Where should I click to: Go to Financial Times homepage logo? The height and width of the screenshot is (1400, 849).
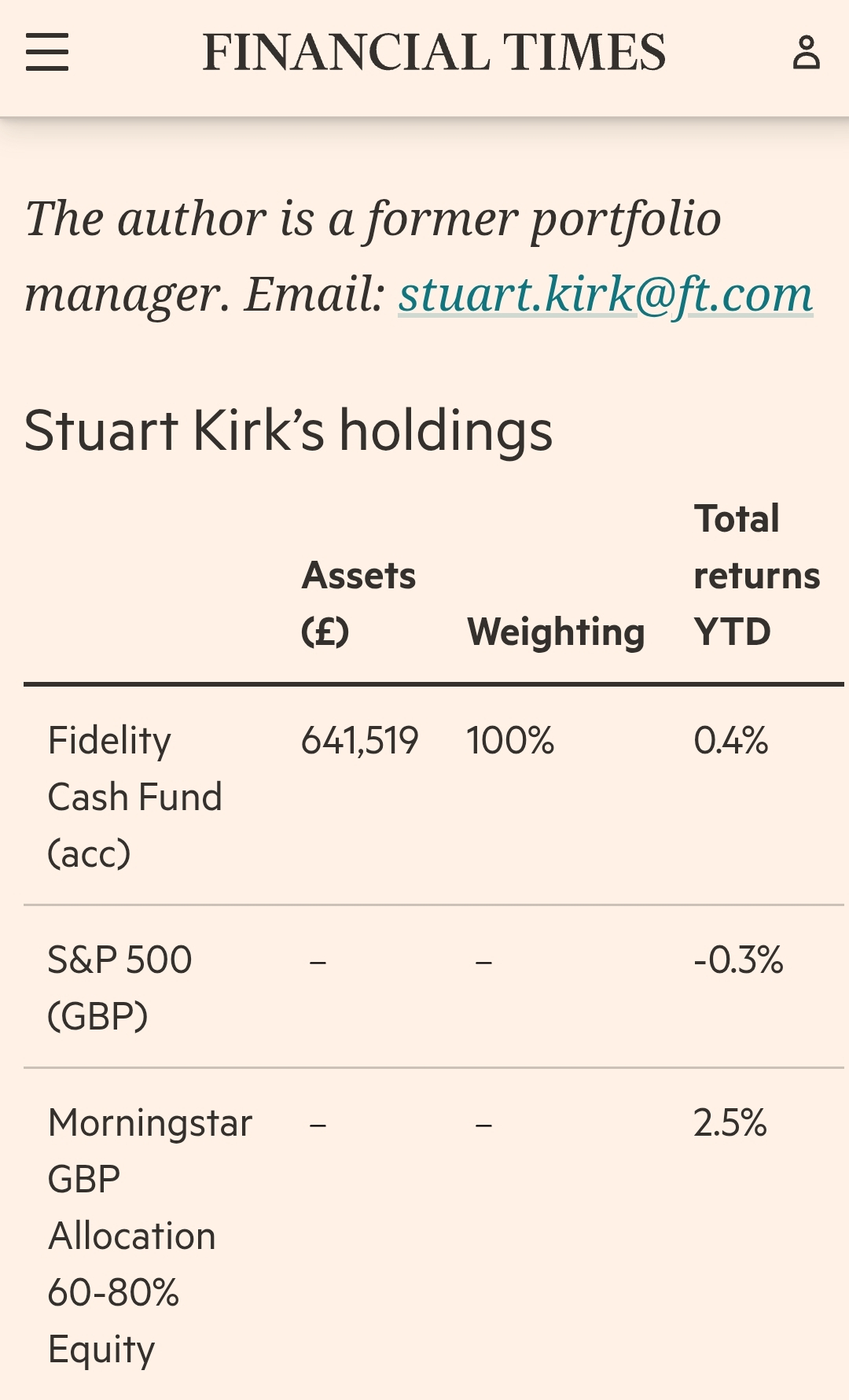click(x=434, y=53)
